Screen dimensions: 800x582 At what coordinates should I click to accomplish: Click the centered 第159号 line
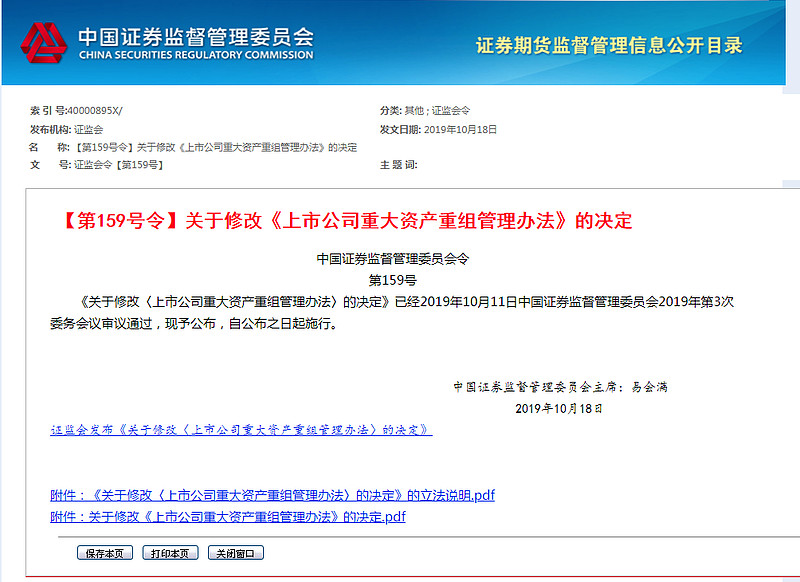(x=392, y=281)
